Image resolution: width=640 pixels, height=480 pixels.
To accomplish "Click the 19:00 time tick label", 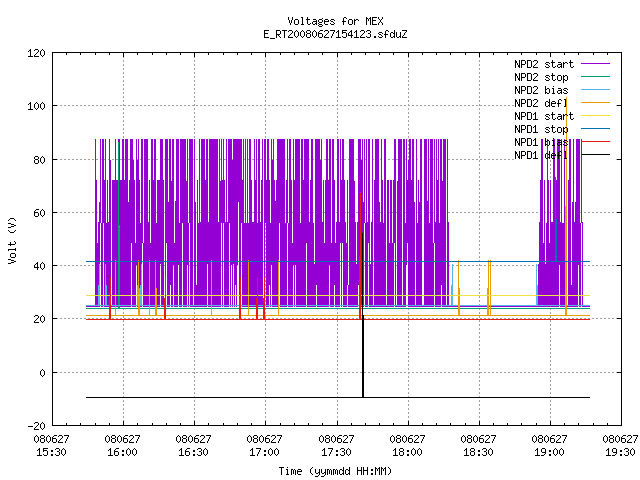I will click(549, 452).
